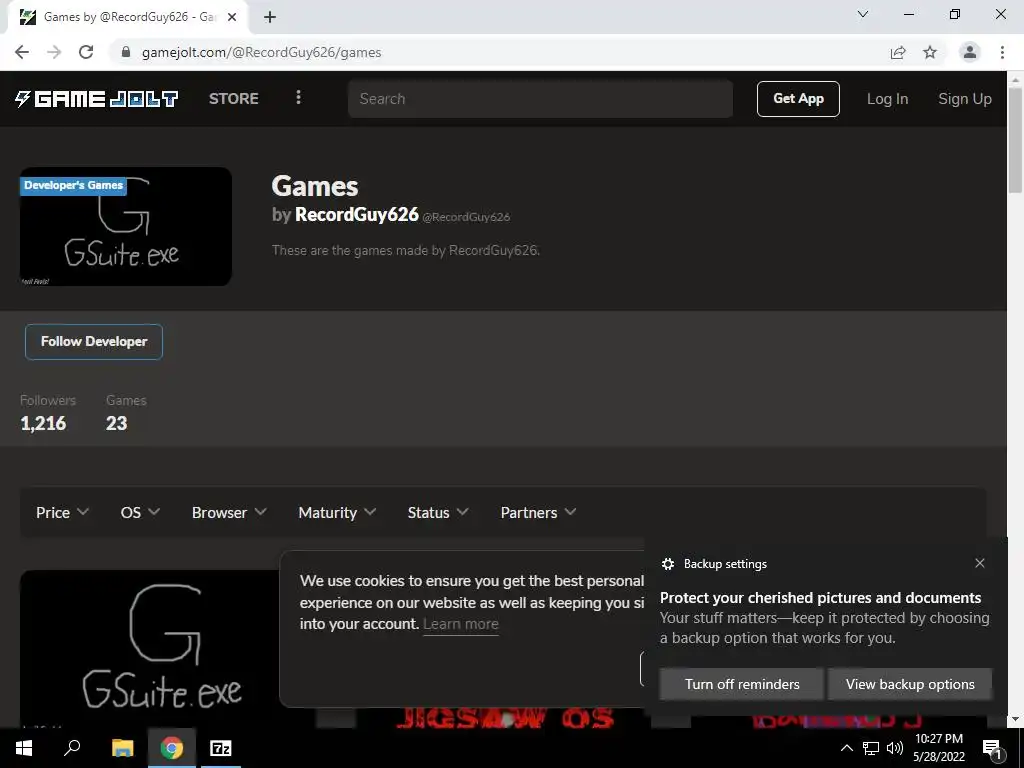Click the Get App button

coord(798,99)
